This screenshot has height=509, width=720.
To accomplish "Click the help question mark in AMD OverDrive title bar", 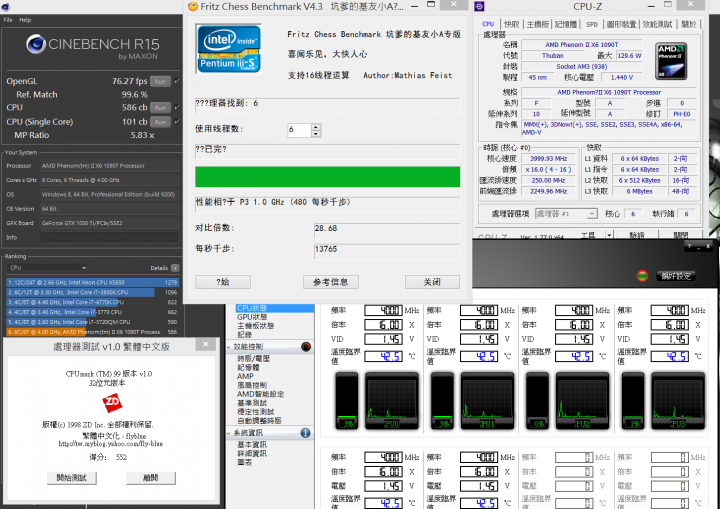I will tap(689, 247).
